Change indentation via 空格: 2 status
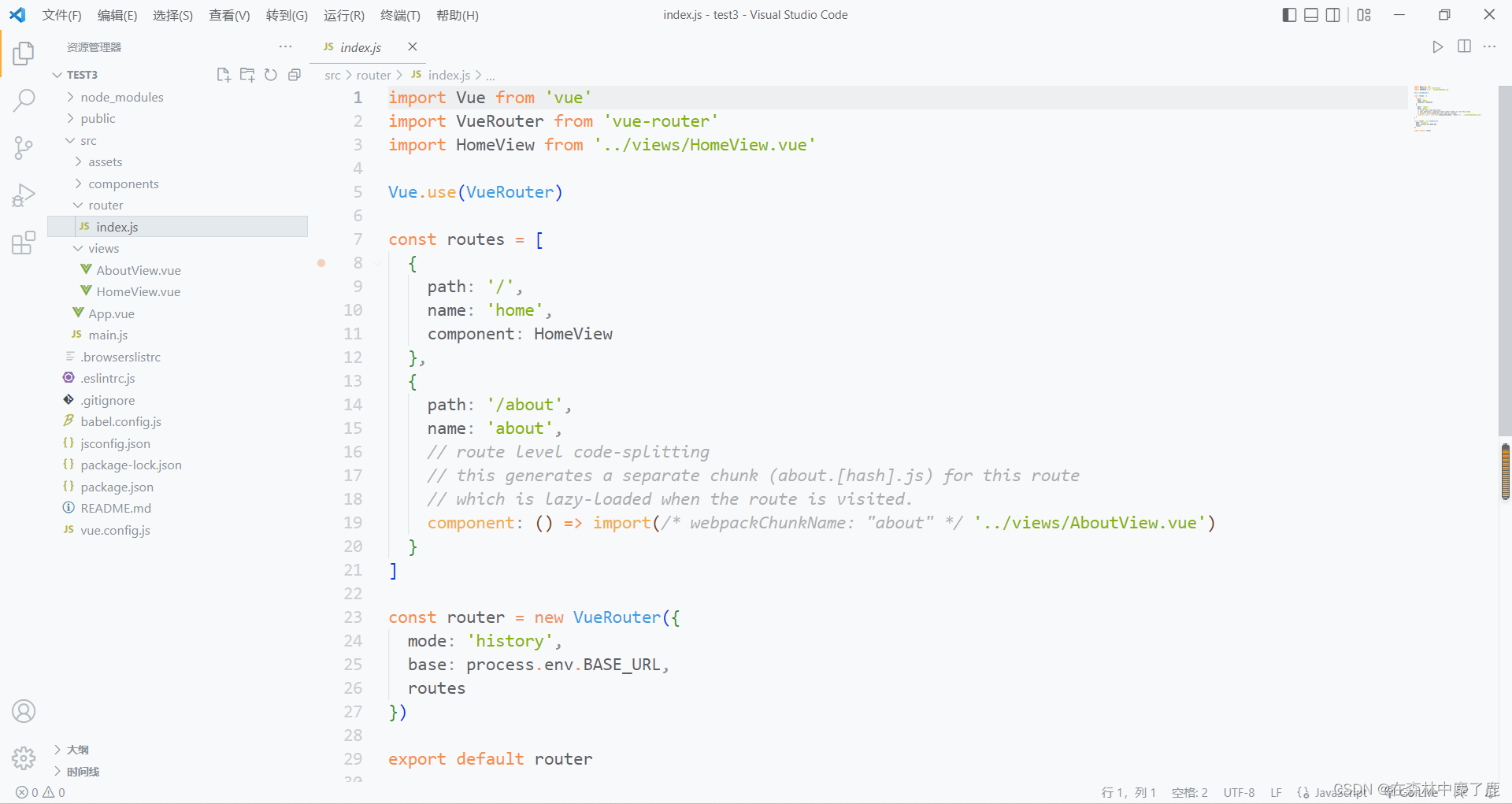Viewport: 1512px width, 804px height. (x=1189, y=792)
